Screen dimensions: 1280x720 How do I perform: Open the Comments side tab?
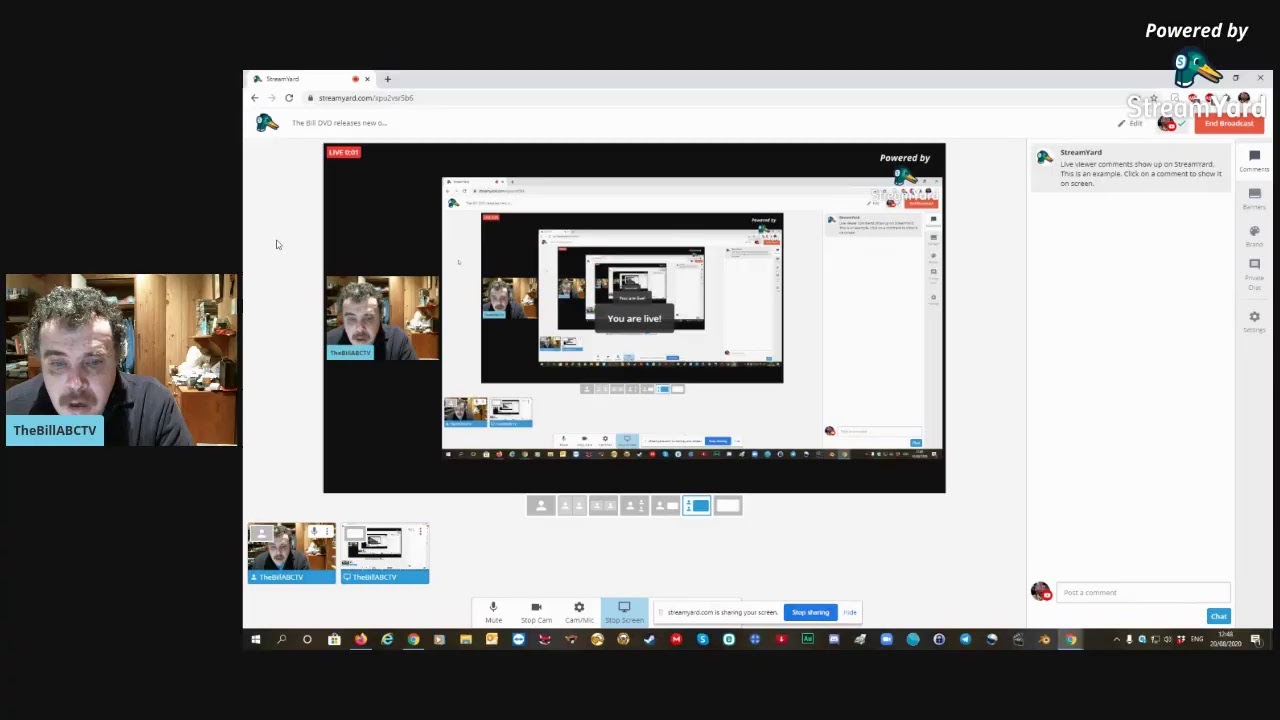pos(1254,160)
